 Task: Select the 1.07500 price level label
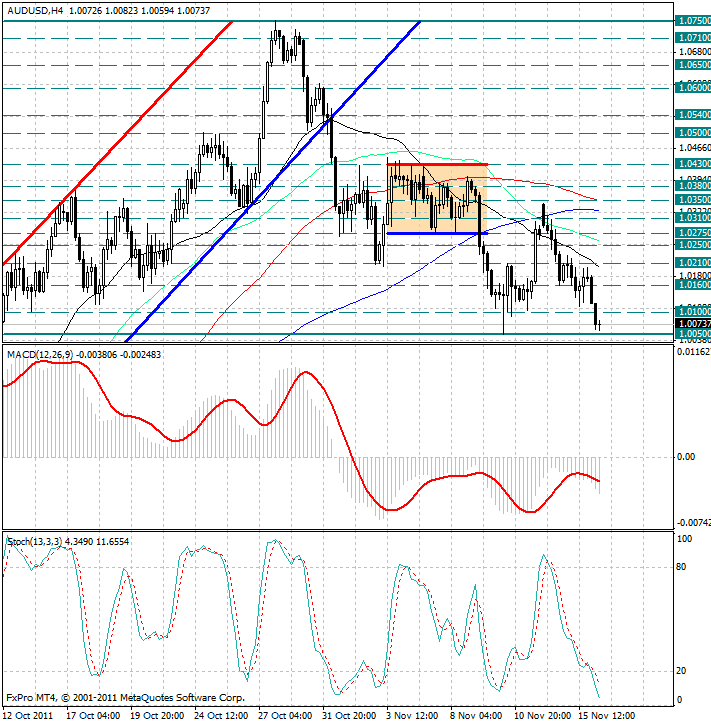tap(693, 21)
